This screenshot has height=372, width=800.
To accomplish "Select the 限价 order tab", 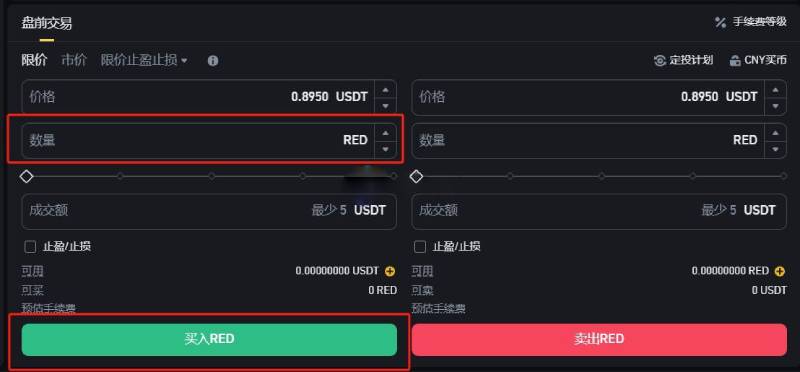I will point(34,60).
